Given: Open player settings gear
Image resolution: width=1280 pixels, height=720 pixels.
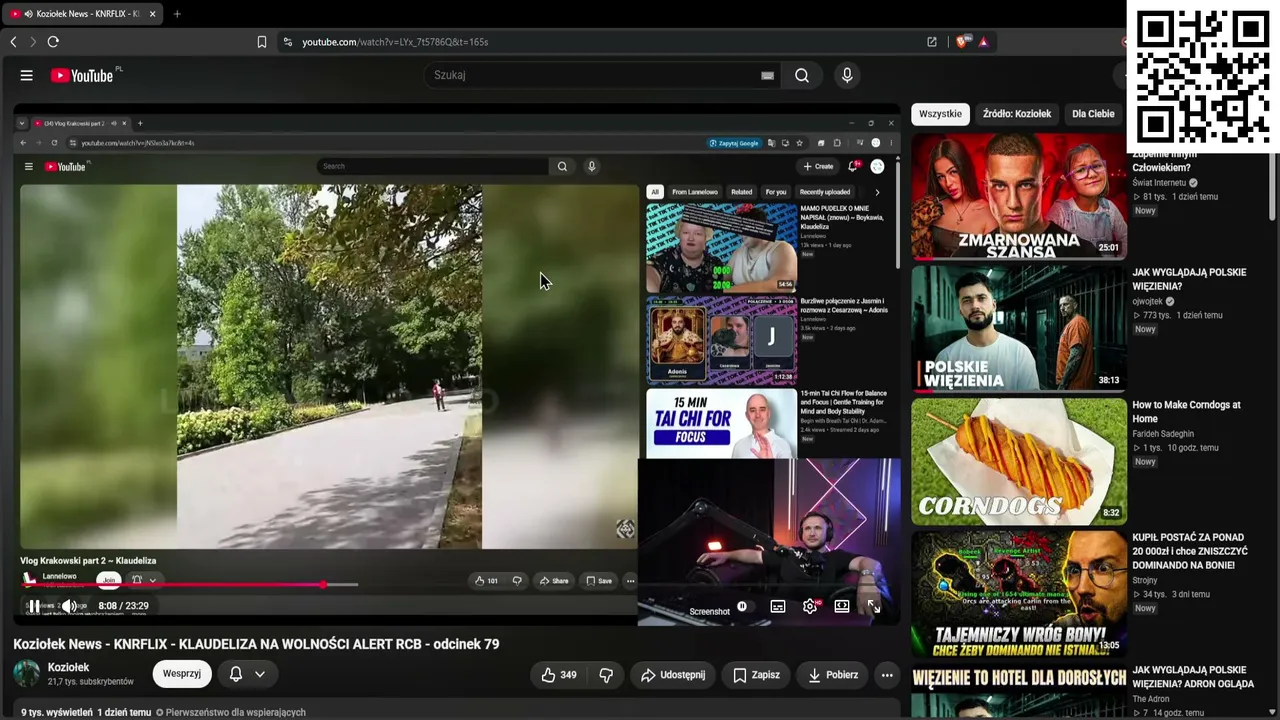Looking at the screenshot, I should [x=810, y=606].
